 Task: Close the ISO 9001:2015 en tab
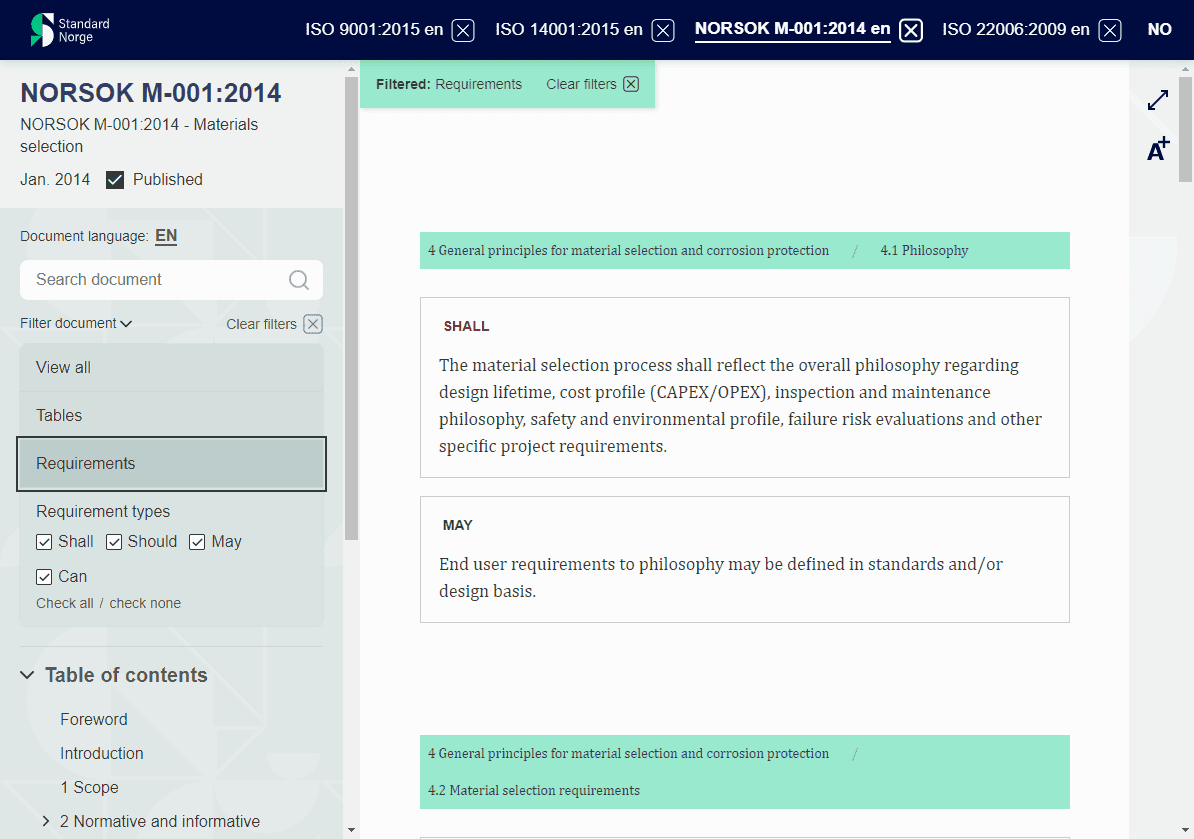click(x=463, y=30)
